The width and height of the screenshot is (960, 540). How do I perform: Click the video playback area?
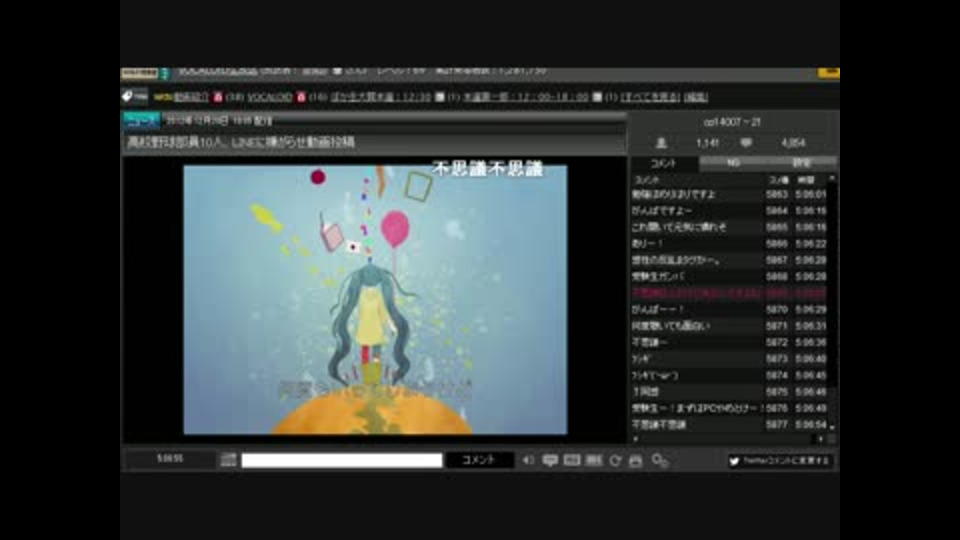[375, 299]
